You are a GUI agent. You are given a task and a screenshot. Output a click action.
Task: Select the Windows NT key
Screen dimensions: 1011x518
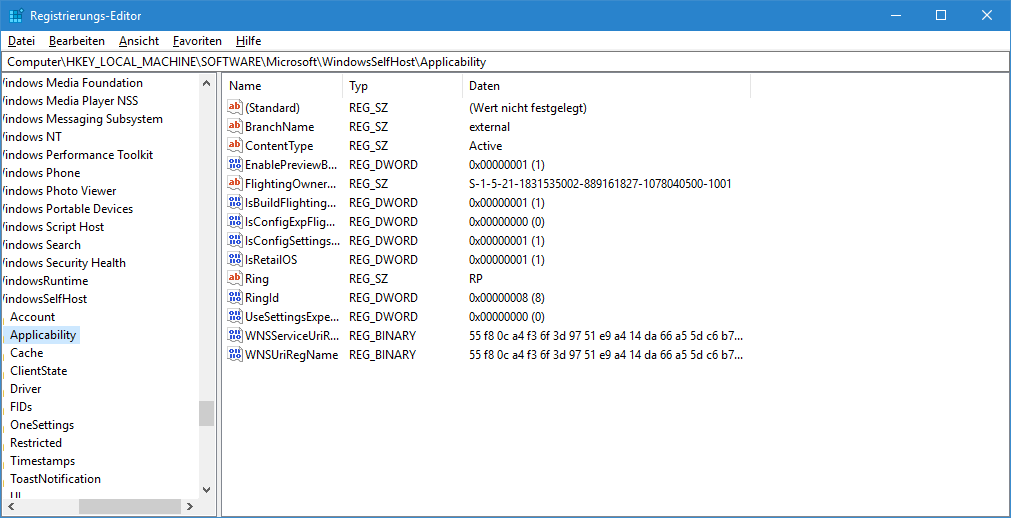pyautogui.click(x=32, y=136)
